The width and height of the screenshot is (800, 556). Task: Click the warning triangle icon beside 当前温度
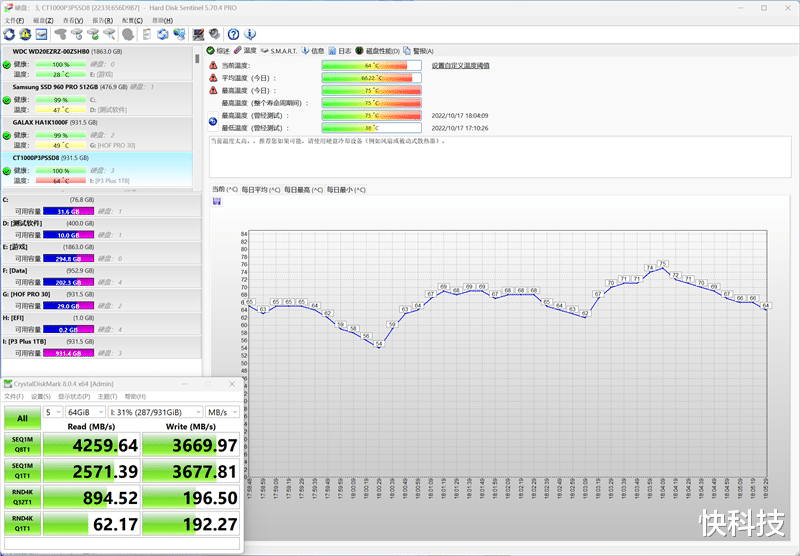(x=213, y=65)
